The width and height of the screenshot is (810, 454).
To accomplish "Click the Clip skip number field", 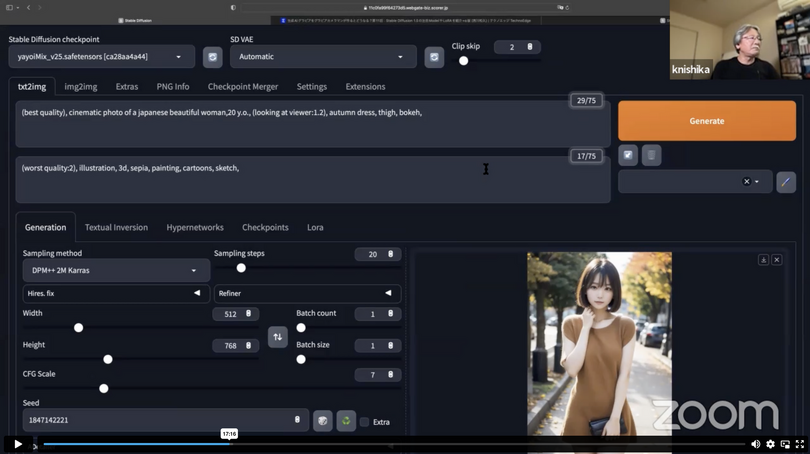I will (517, 47).
